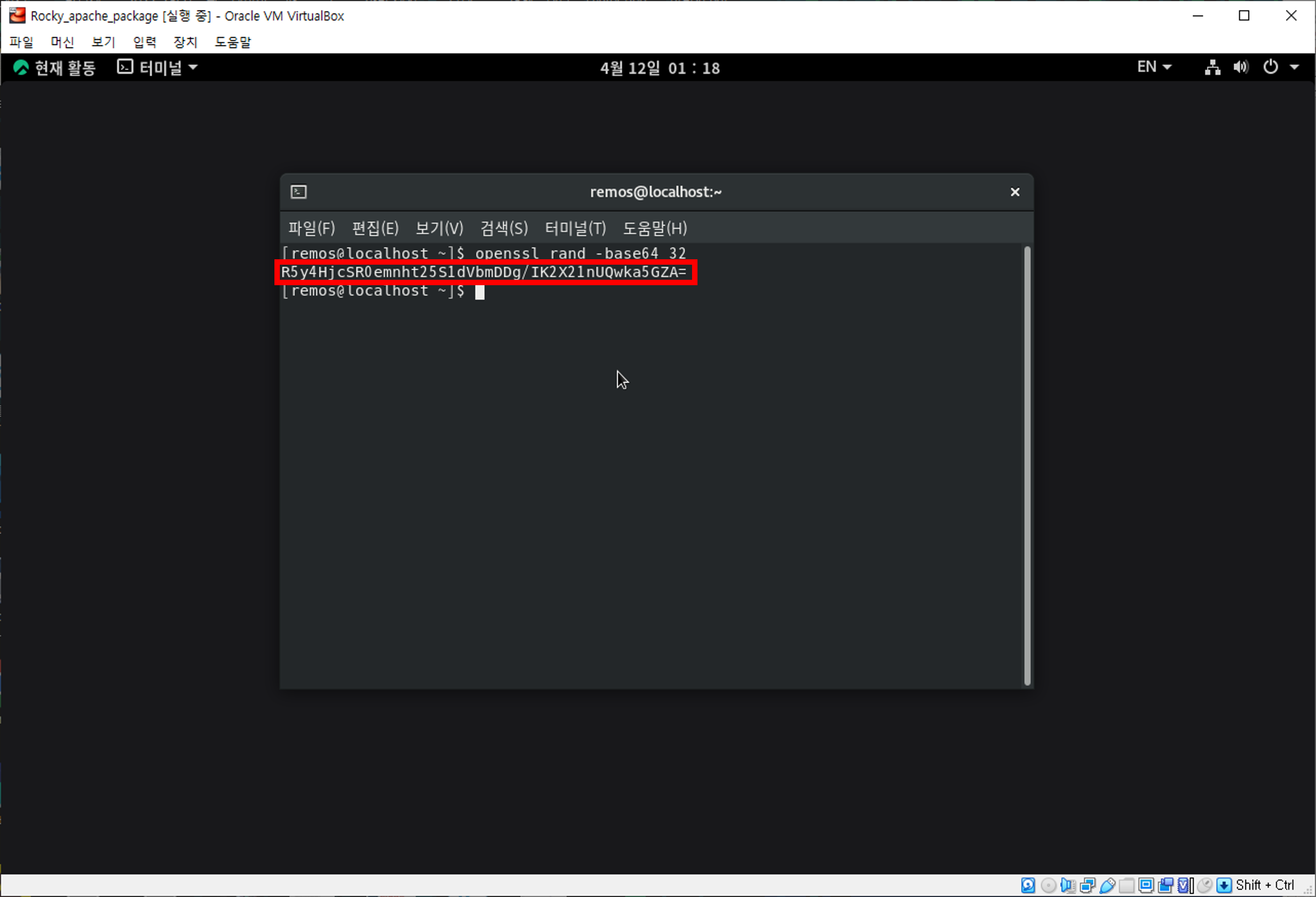Close the remos@localhost terminal window
Image resolution: width=1316 pixels, height=897 pixels.
coord(1015,192)
